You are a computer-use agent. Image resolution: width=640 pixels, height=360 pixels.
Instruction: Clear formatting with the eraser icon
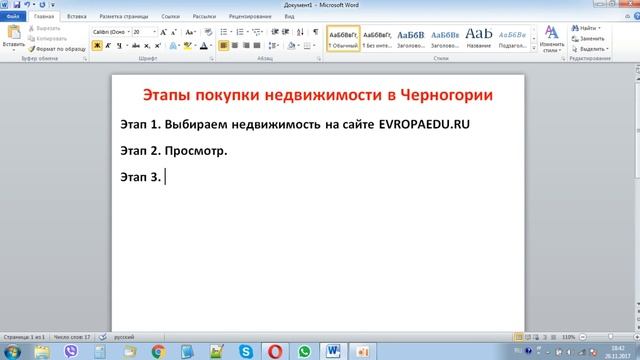point(208,32)
